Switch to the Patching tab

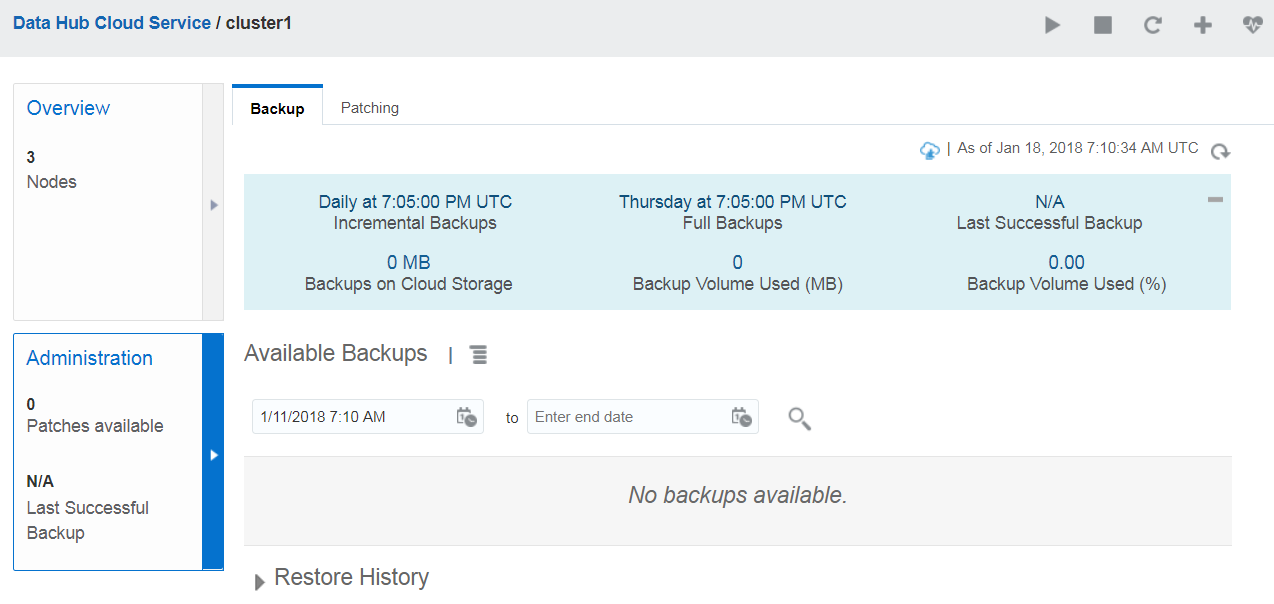click(370, 108)
